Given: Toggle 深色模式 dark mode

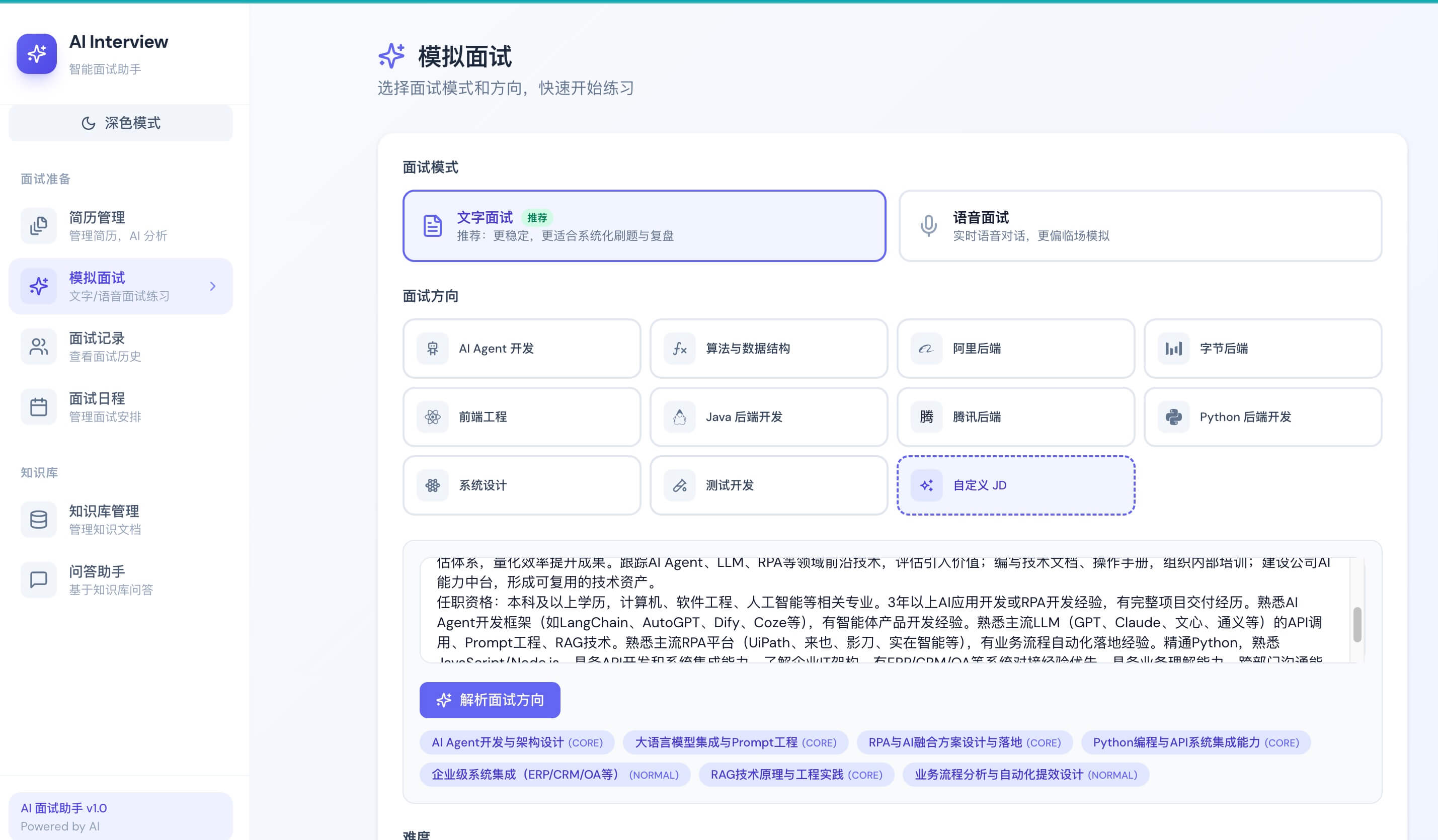Looking at the screenshot, I should coord(120,123).
